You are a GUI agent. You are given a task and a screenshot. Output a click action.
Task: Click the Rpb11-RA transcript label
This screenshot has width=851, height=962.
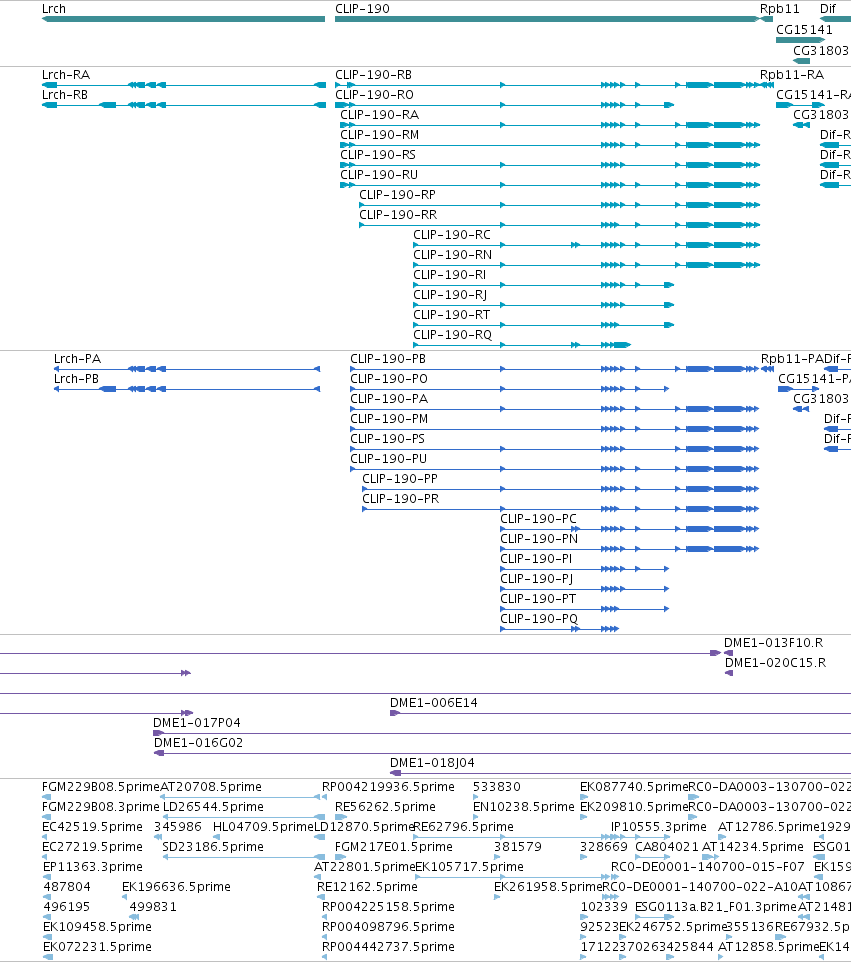point(792,75)
